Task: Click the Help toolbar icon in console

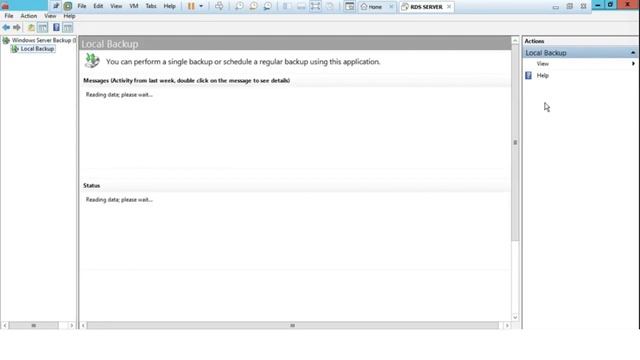Action: point(56,27)
